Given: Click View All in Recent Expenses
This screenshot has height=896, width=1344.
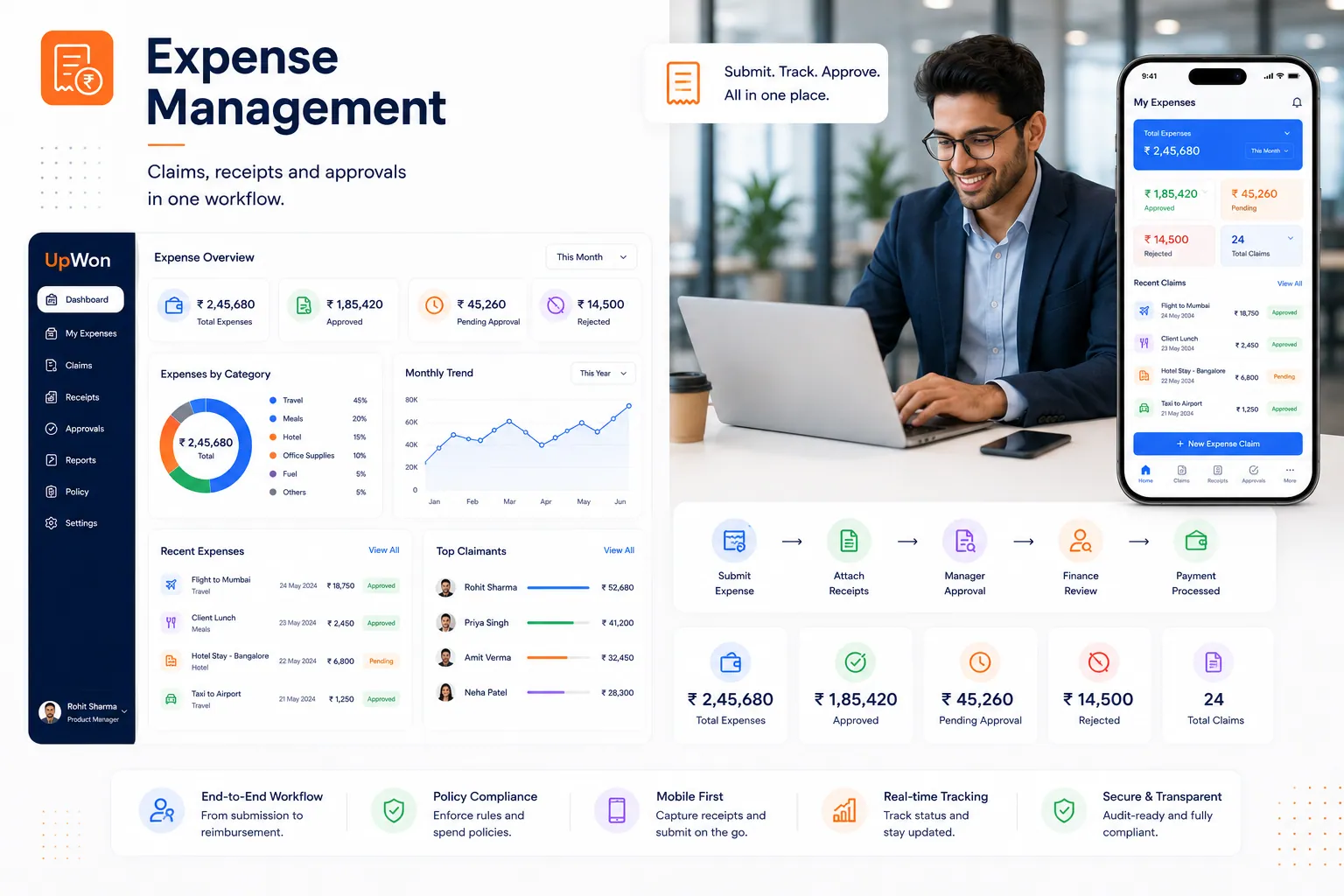Looking at the screenshot, I should pos(383,550).
